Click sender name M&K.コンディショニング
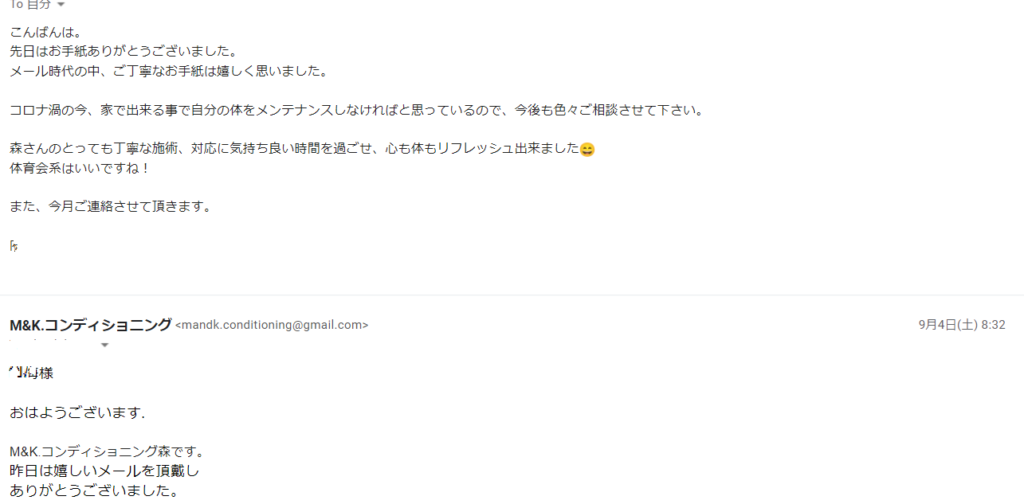The image size is (1024, 504). click(91, 324)
